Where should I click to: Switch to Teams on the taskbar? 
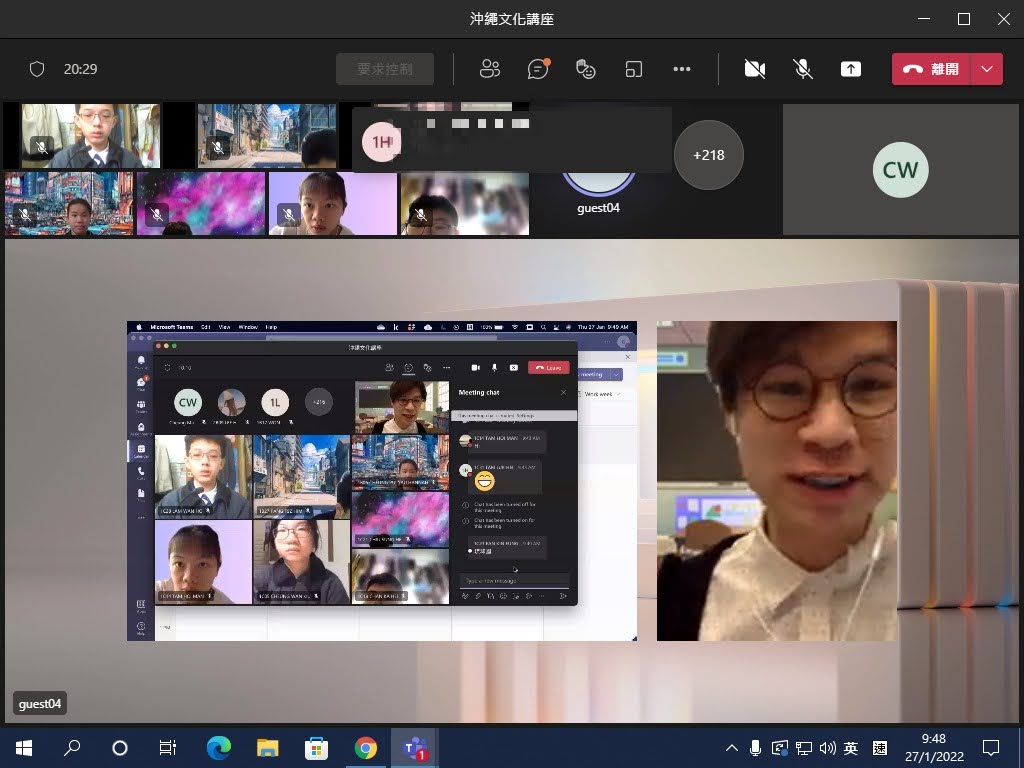(415, 747)
